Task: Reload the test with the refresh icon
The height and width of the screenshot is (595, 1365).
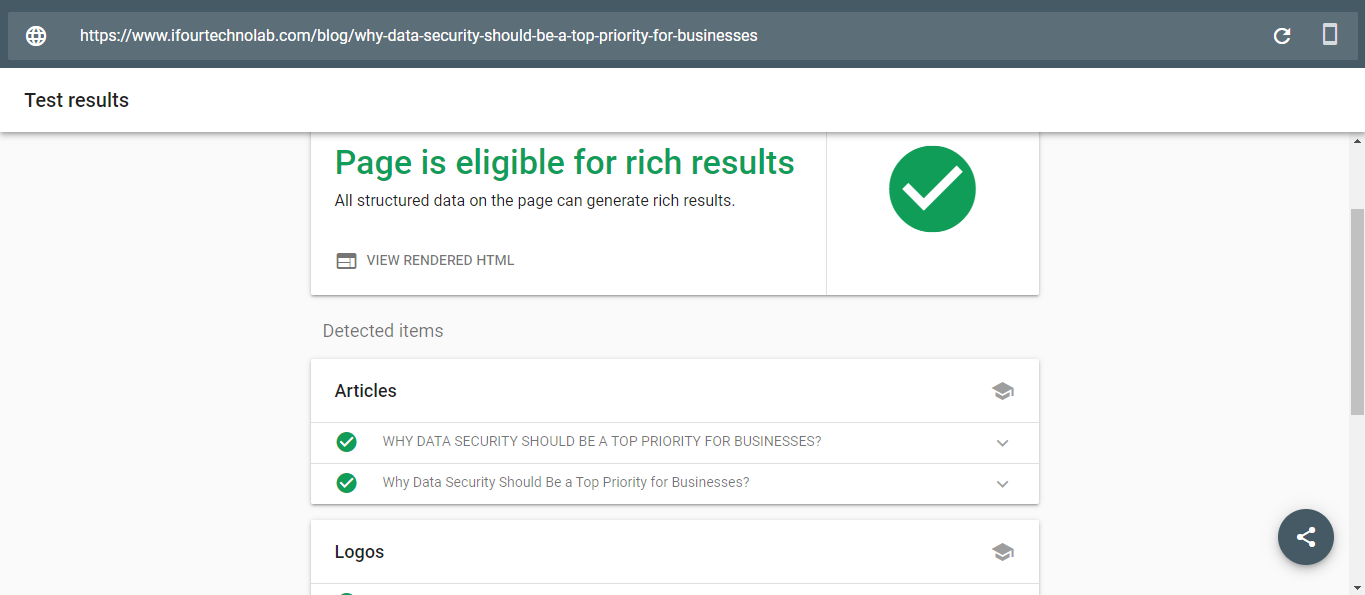Action: coord(1282,36)
